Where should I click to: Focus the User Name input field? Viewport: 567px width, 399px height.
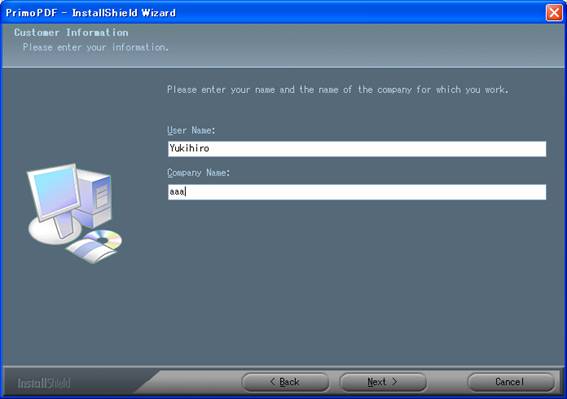tap(357, 149)
